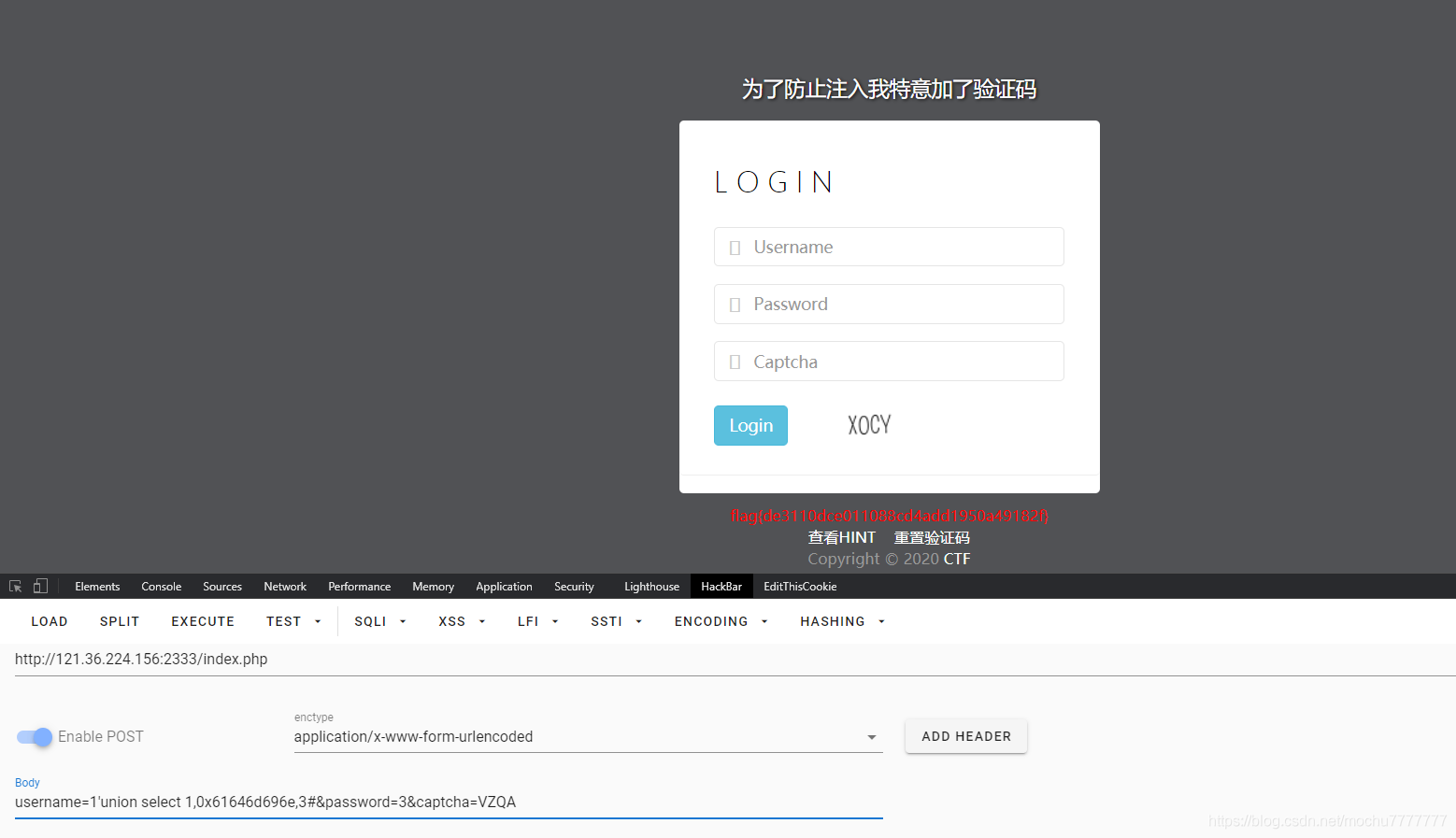Toggle device toolbar icon in DevTools
The height and width of the screenshot is (838, 1456).
coord(40,587)
